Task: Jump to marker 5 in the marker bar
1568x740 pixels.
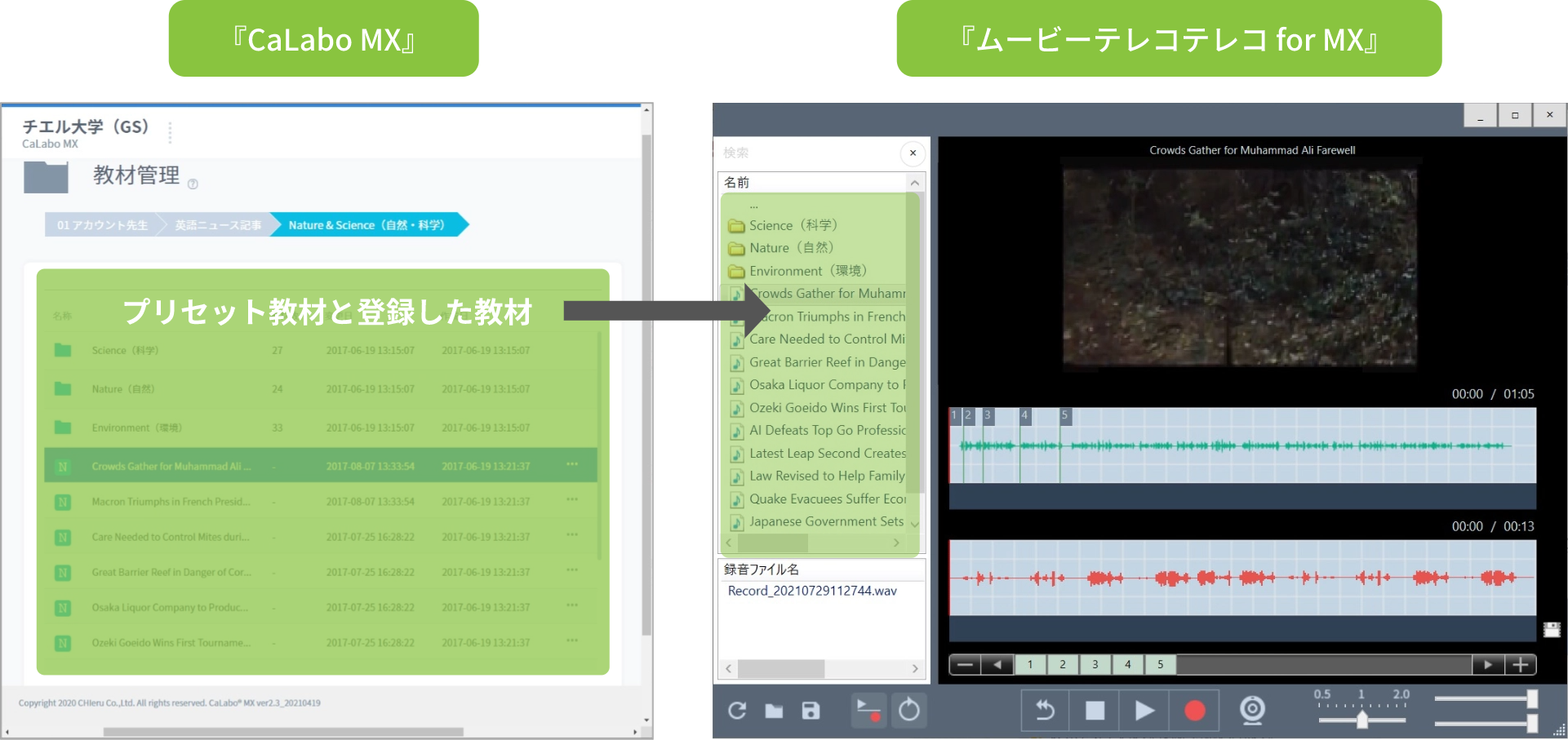Action: click(x=1161, y=665)
